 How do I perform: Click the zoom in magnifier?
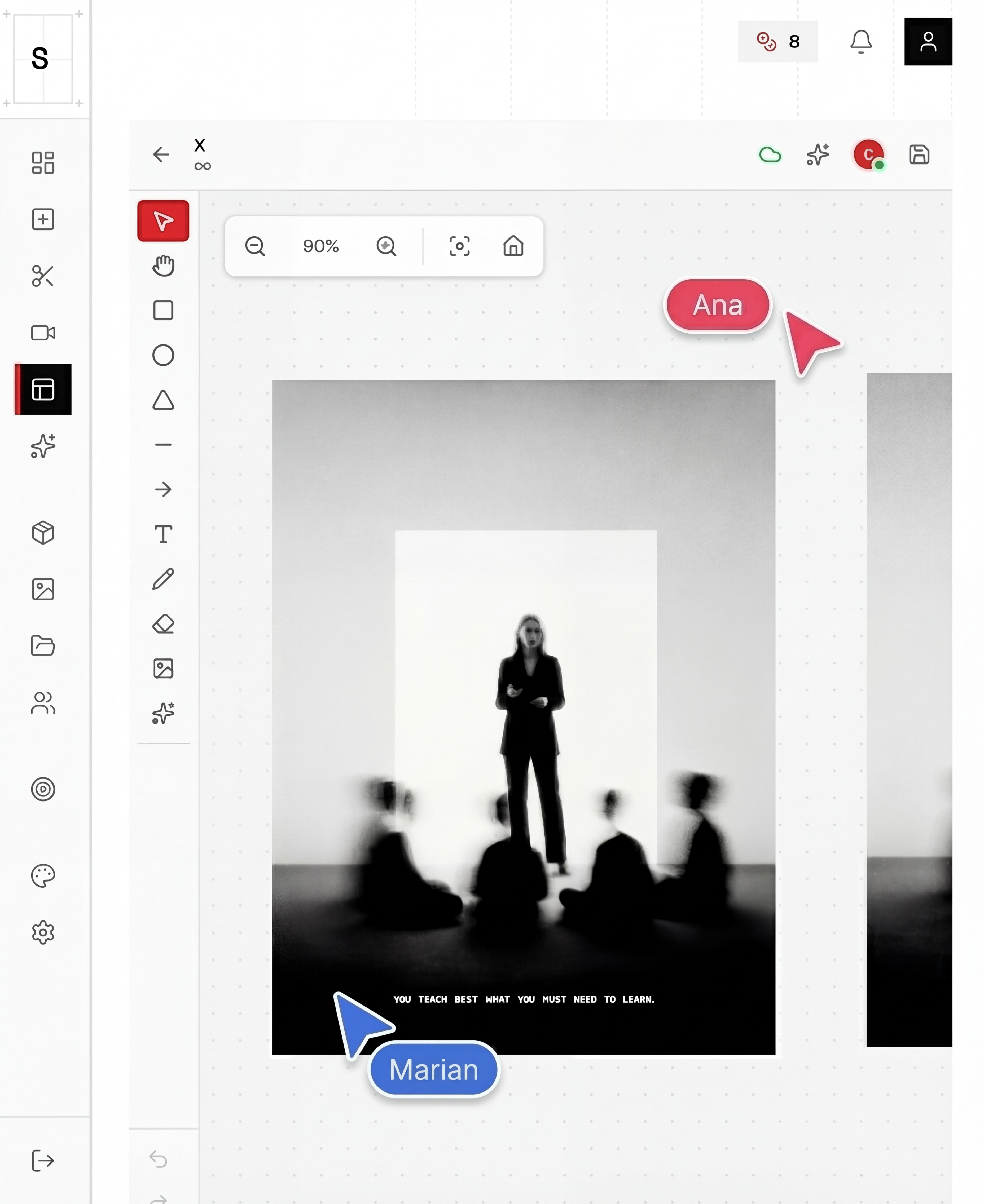[x=386, y=246]
